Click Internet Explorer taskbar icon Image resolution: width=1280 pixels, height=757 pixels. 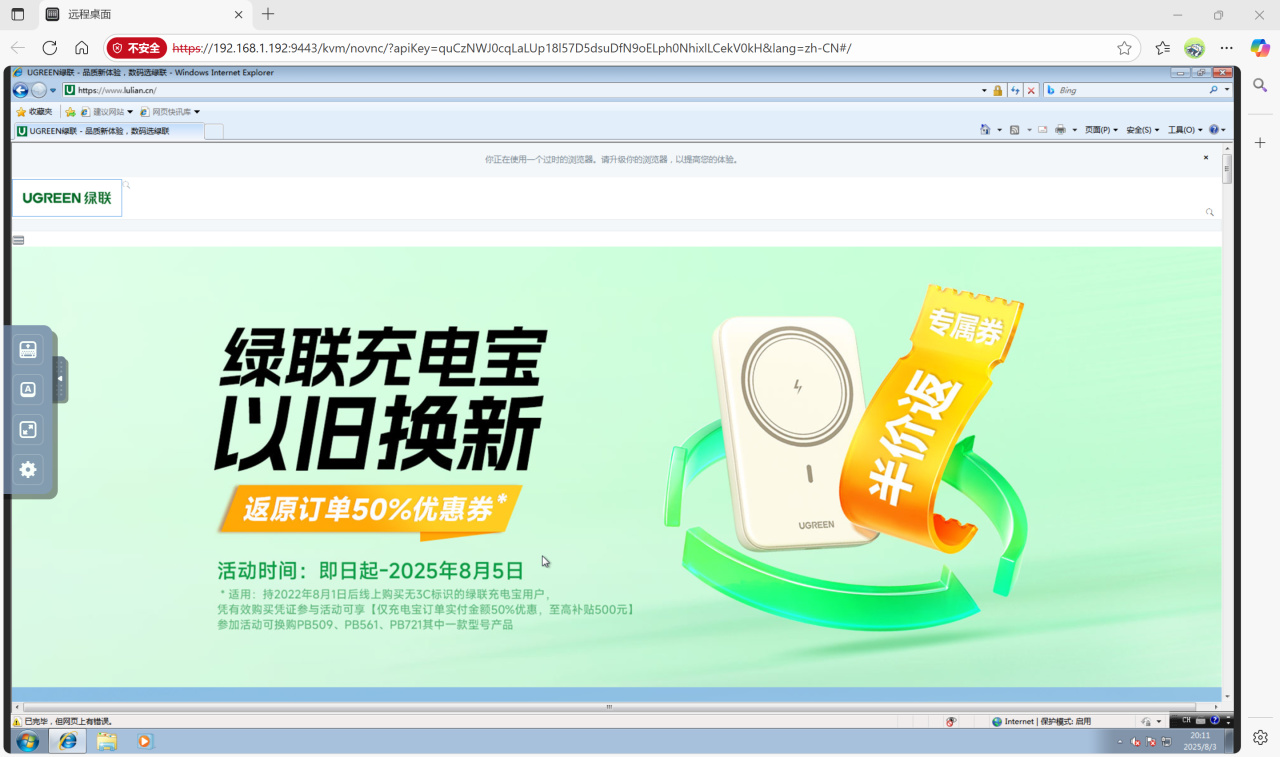(68, 741)
